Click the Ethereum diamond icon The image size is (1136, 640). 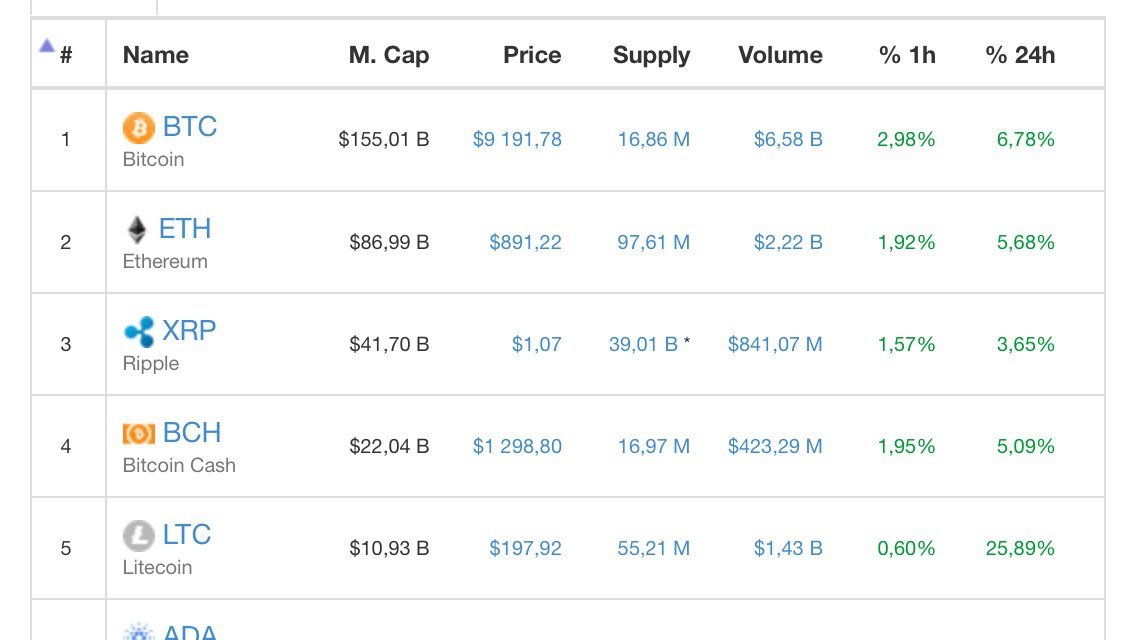[137, 230]
